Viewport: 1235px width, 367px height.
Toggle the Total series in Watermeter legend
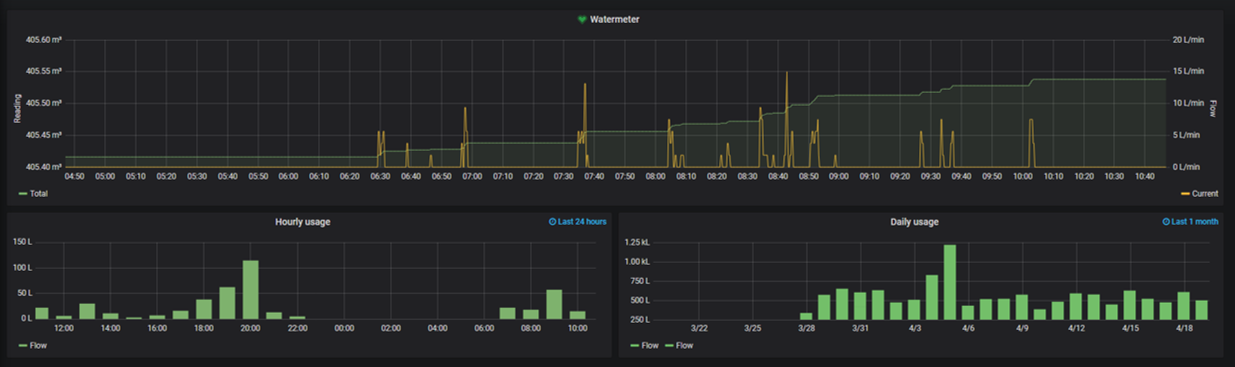[x=38, y=193]
